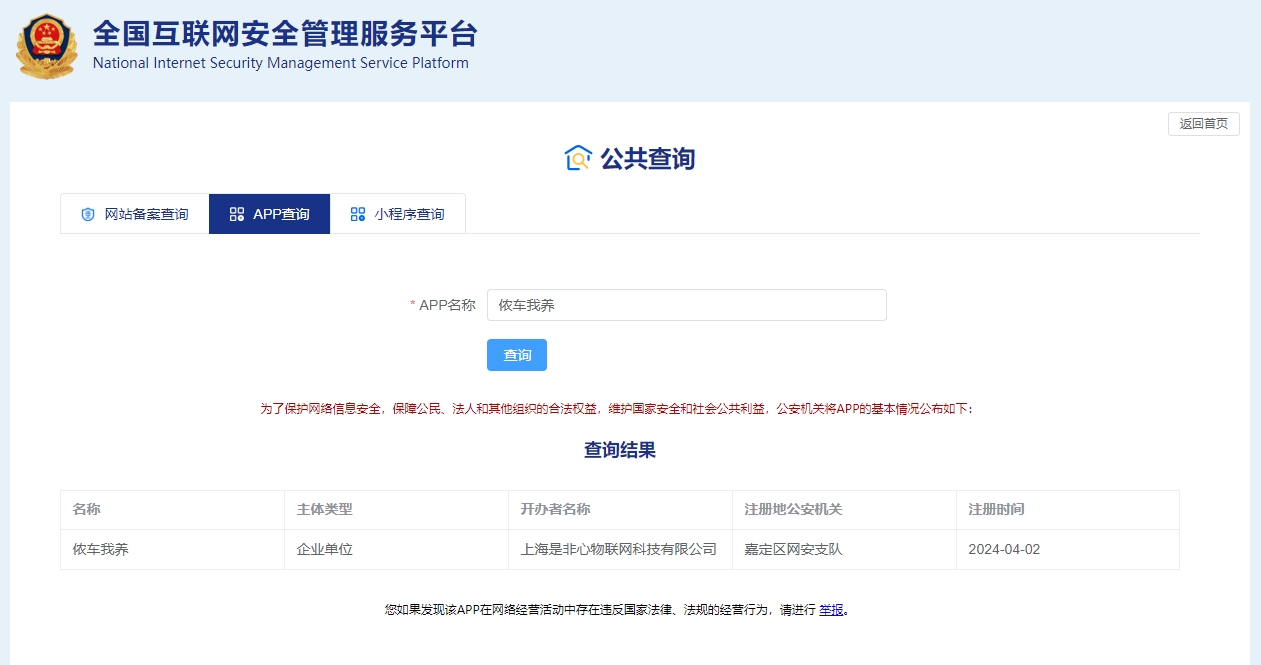Viewport: 1261px width, 665px height.
Task: Click the 全国互联网安全管理服务平台 title
Action: point(286,33)
